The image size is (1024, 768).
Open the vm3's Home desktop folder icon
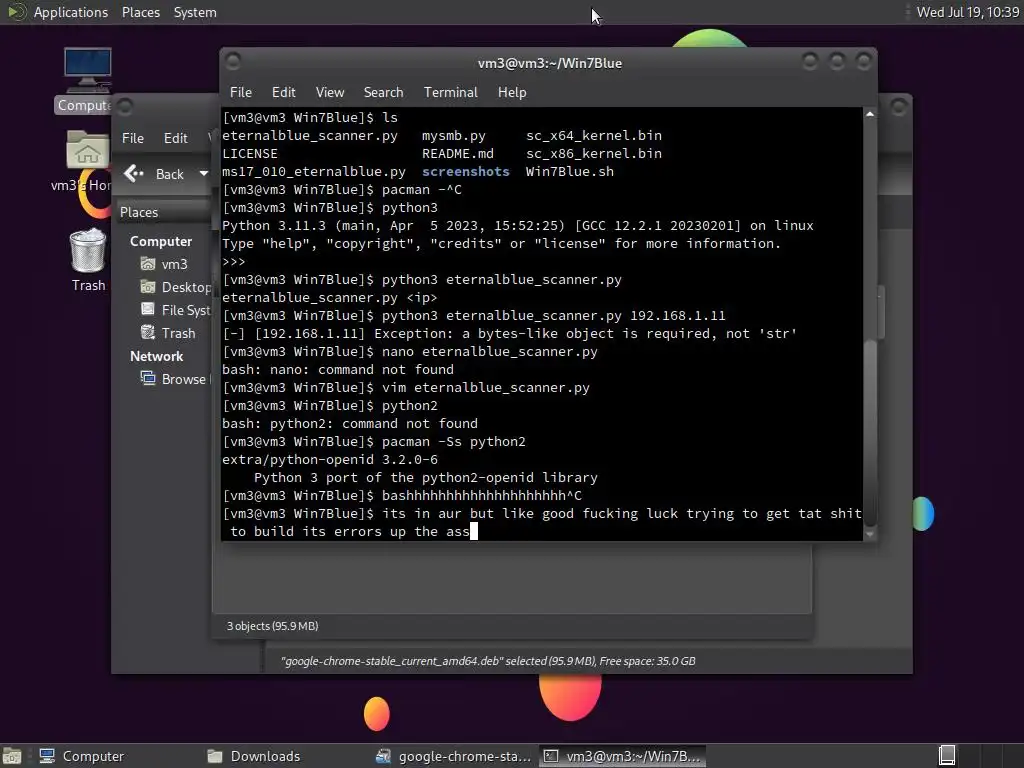pyautogui.click(x=87, y=150)
